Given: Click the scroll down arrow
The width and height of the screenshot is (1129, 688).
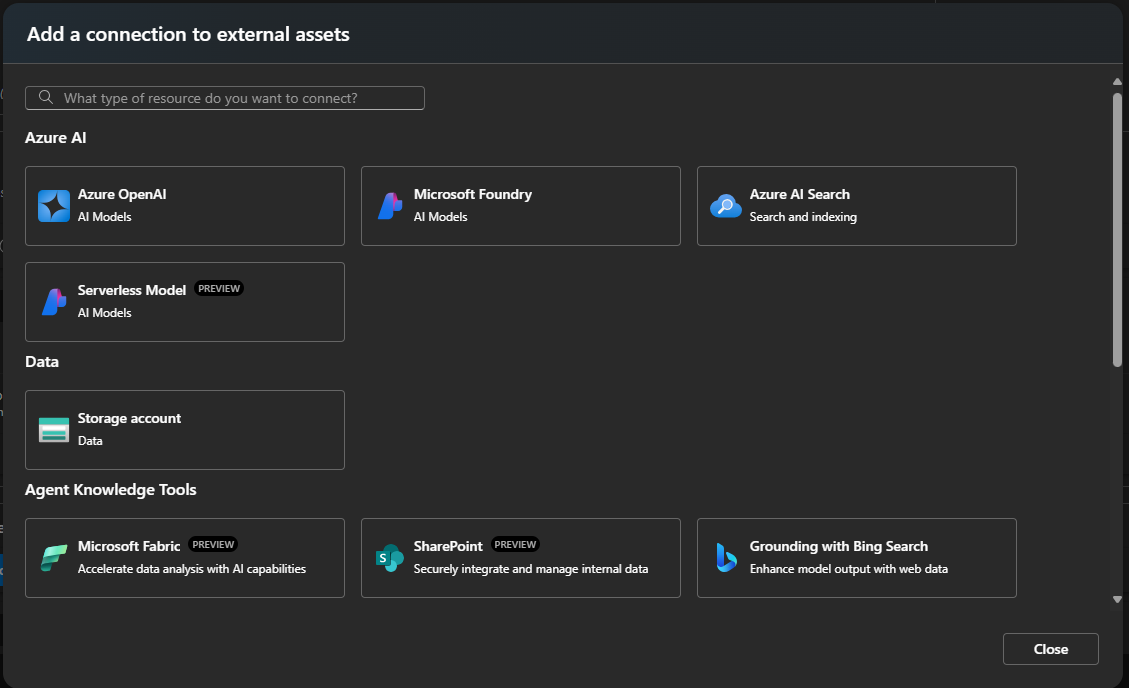Looking at the screenshot, I should 1117,599.
